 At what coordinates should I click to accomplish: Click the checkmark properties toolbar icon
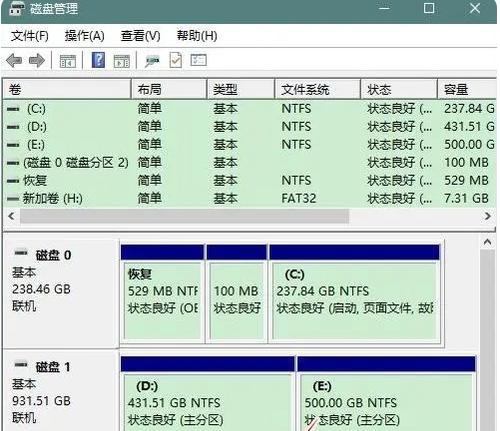coord(176,60)
